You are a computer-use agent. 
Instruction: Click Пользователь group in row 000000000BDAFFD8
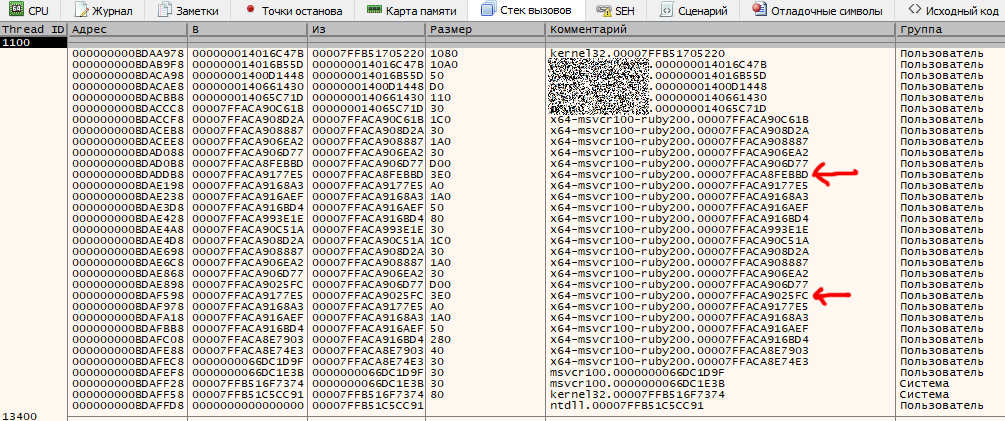click(x=942, y=406)
